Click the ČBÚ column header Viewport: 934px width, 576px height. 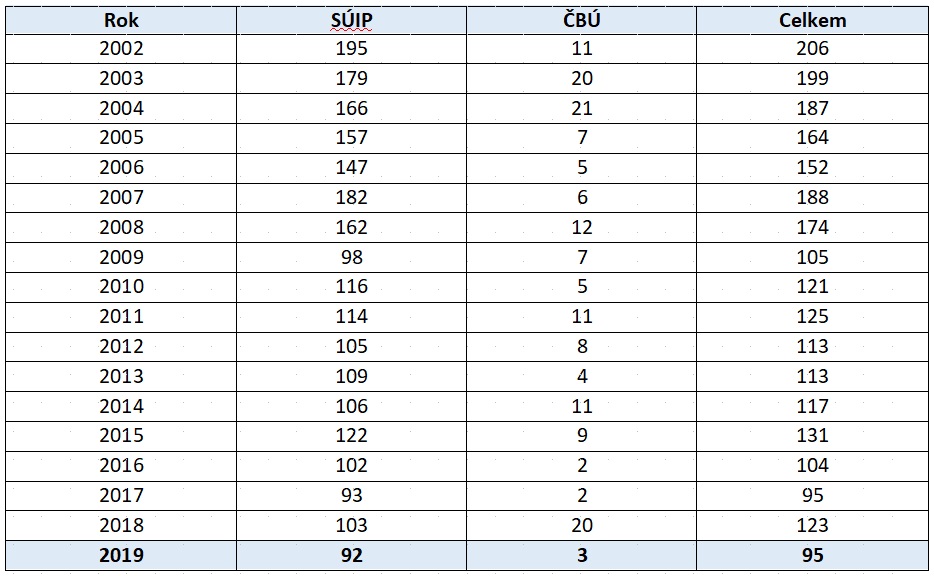(582, 20)
